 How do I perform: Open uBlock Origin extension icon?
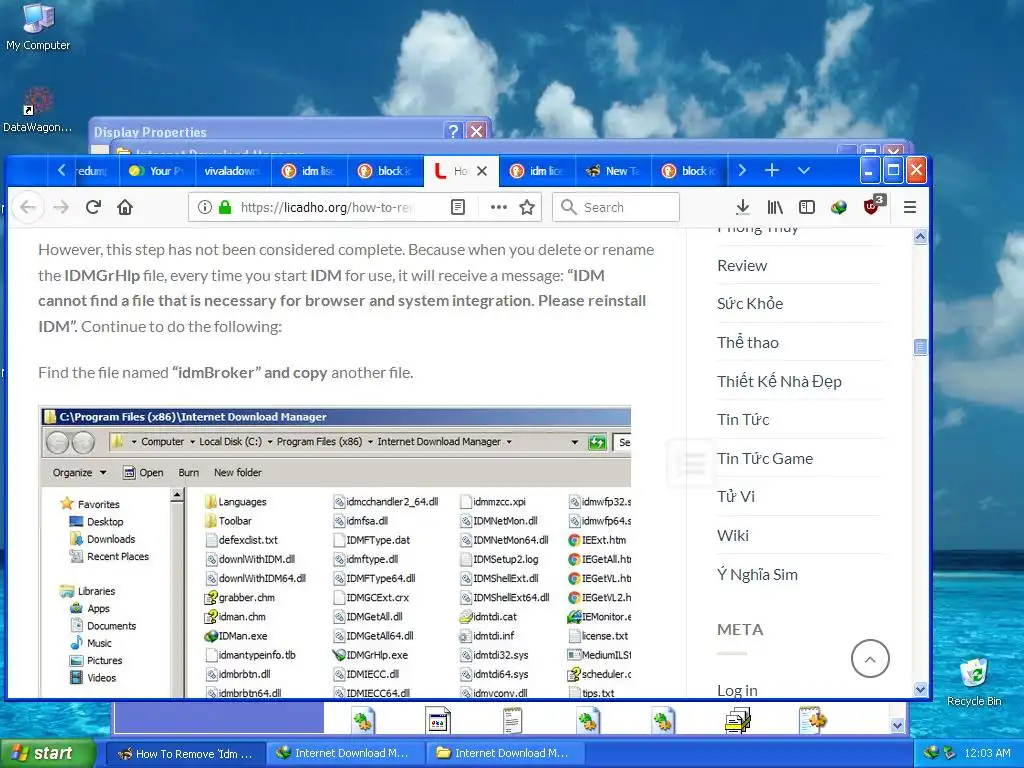pos(873,206)
